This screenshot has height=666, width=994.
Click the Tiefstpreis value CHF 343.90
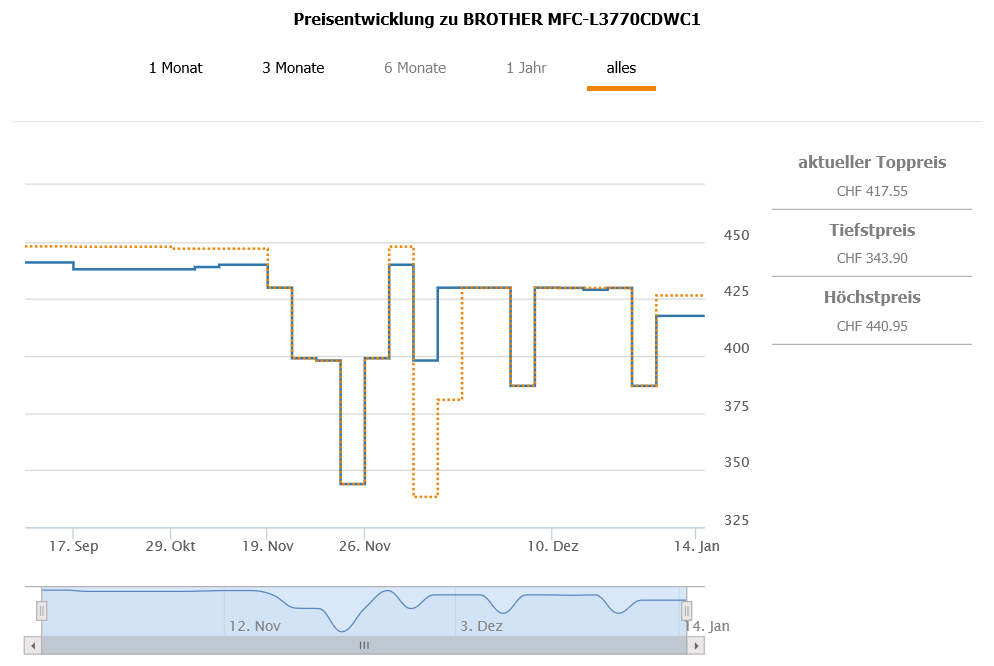pyautogui.click(x=872, y=258)
